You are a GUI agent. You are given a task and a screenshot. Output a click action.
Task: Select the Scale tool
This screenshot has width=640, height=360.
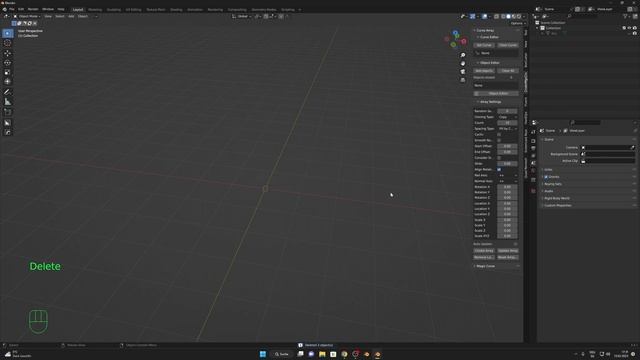point(7,72)
